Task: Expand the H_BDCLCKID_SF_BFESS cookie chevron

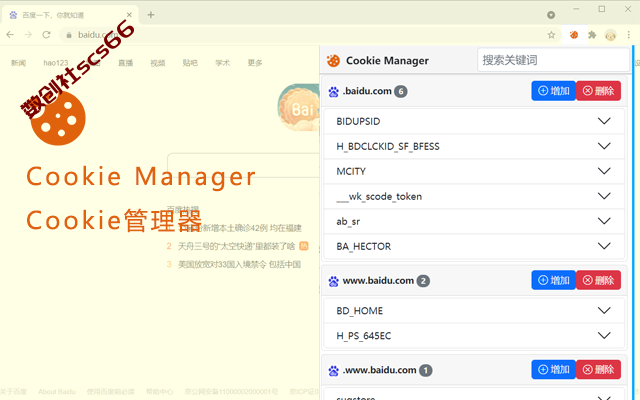Action: pos(604,146)
